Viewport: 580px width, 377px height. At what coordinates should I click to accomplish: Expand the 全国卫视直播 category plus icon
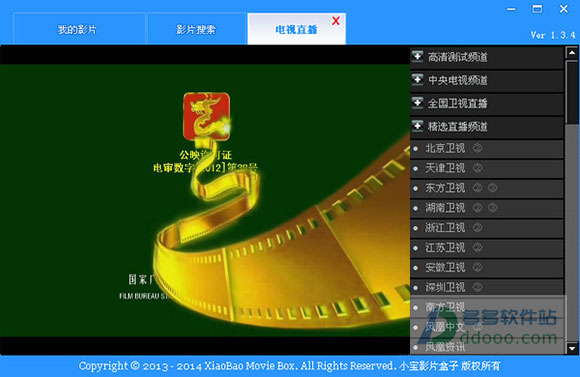coord(418,103)
